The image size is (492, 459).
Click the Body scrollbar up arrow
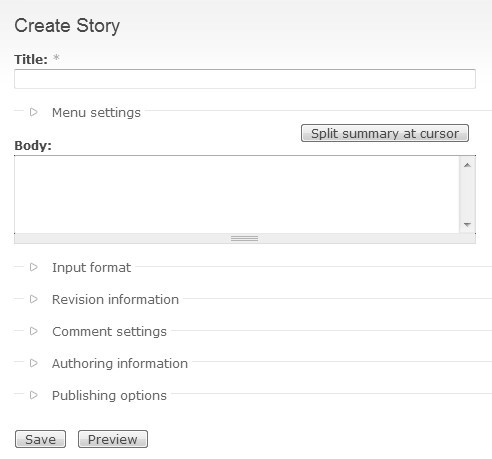click(x=467, y=165)
